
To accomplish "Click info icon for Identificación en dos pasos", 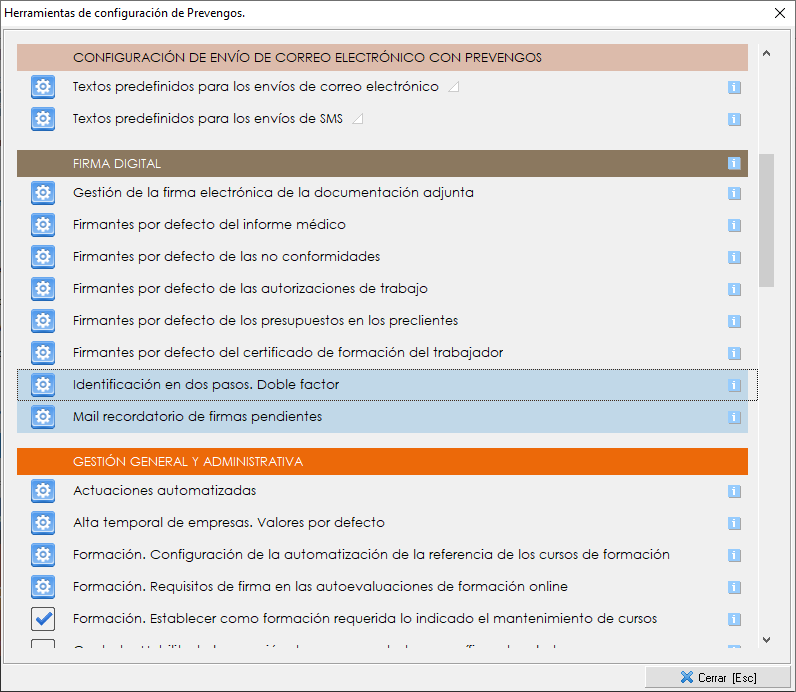I will [734, 385].
